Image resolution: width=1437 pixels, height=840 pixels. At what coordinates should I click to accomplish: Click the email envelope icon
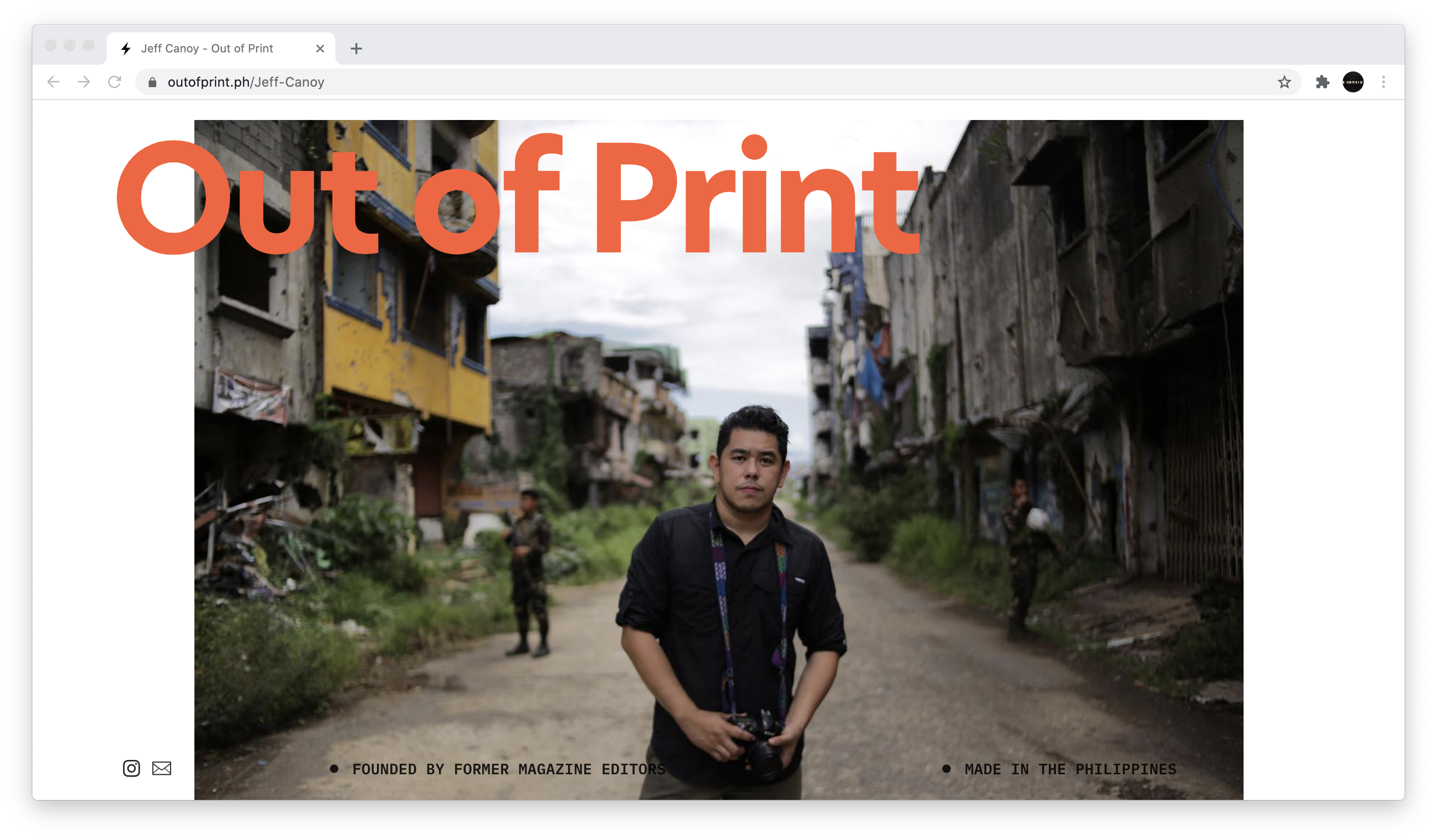click(x=162, y=768)
